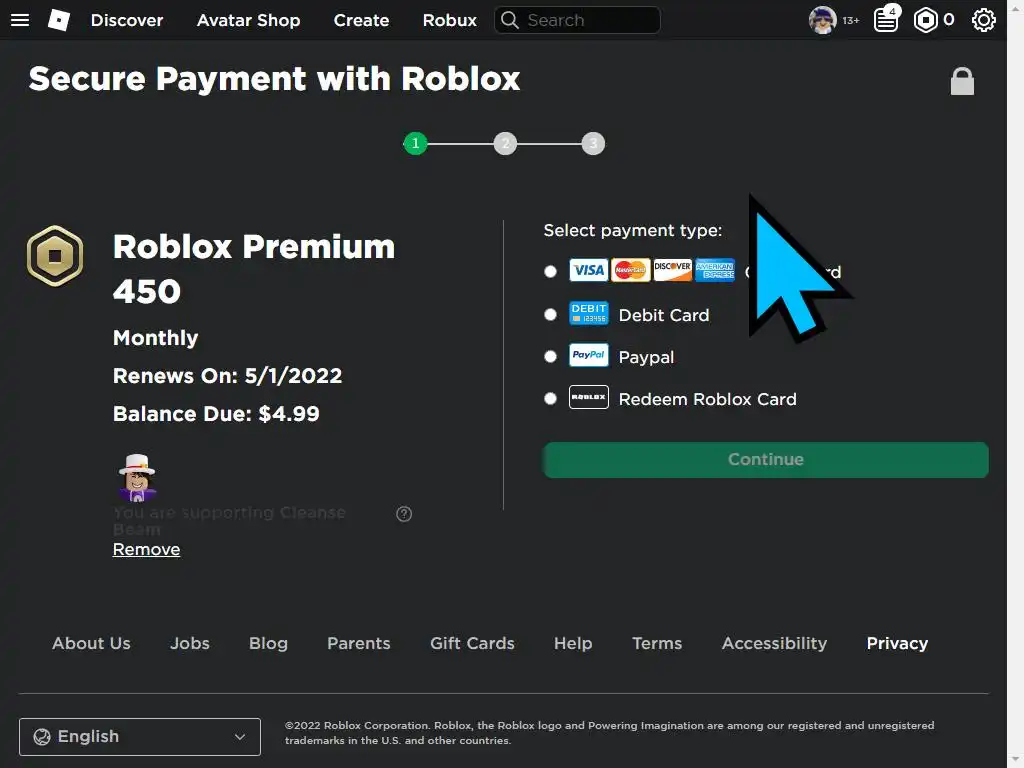
Task: Click the Balance Due: $4.99 text
Action: point(216,413)
